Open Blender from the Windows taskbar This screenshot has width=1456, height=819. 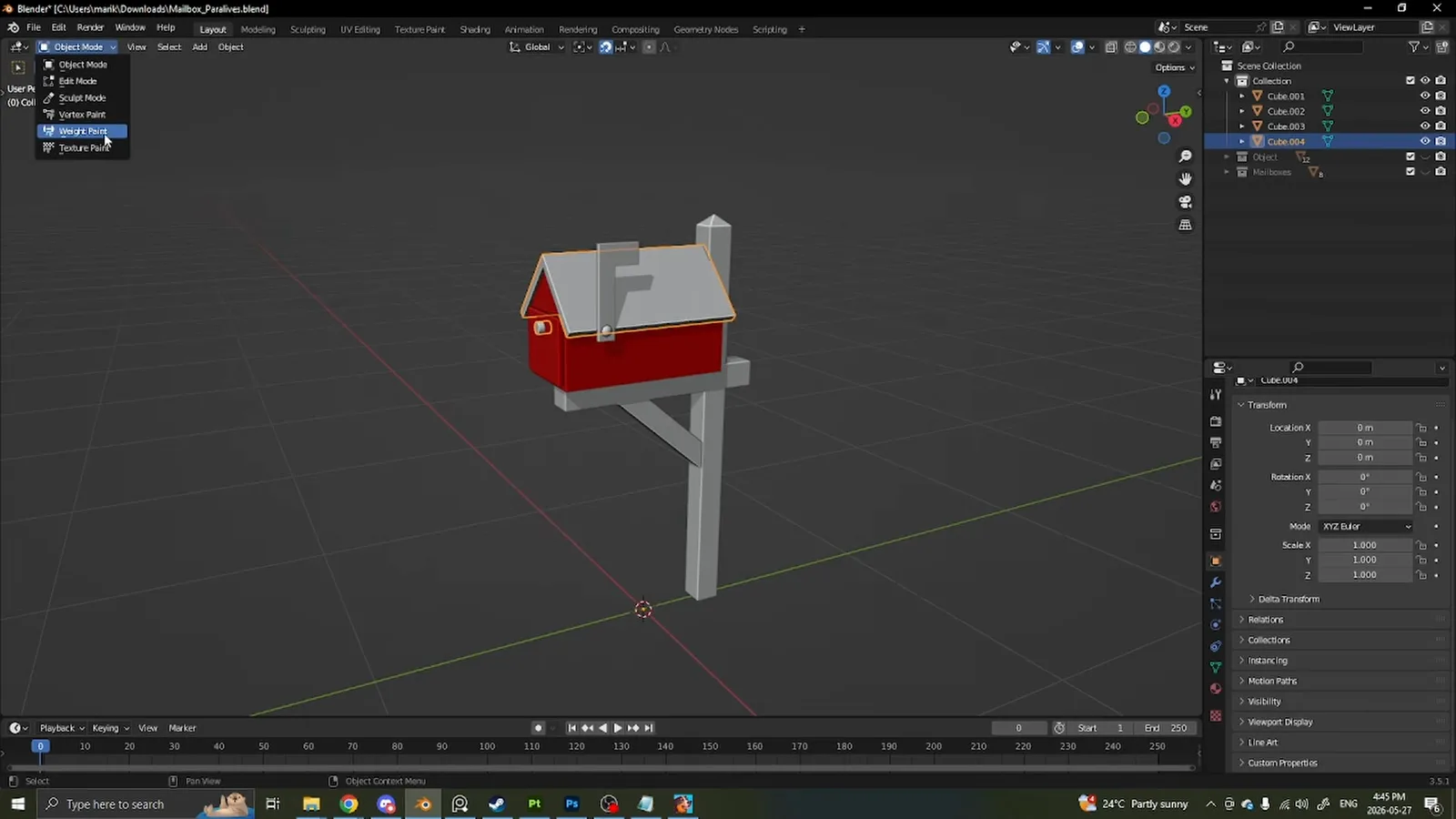(x=423, y=804)
